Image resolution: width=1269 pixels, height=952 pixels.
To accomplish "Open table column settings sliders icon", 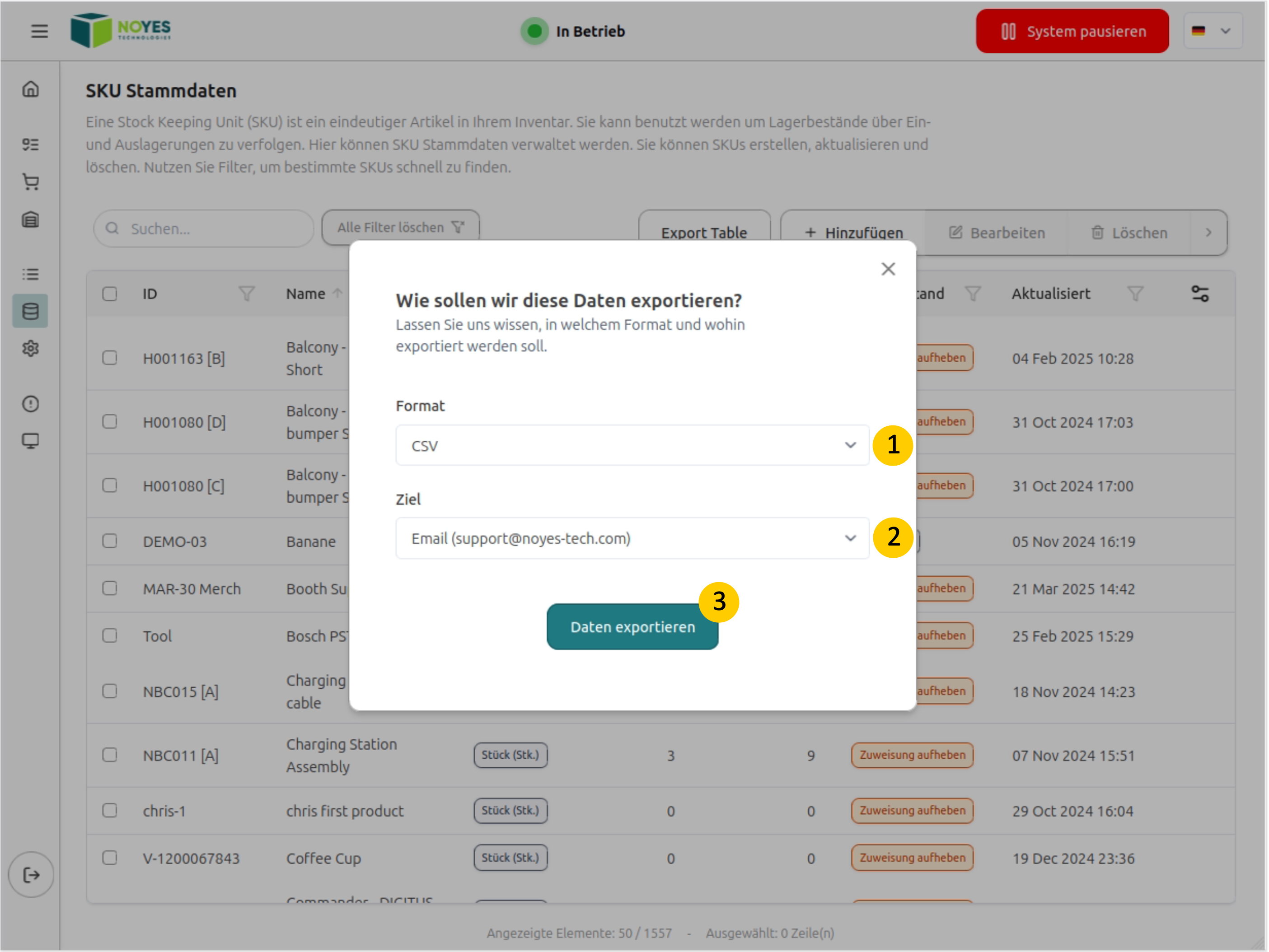I will [1200, 294].
